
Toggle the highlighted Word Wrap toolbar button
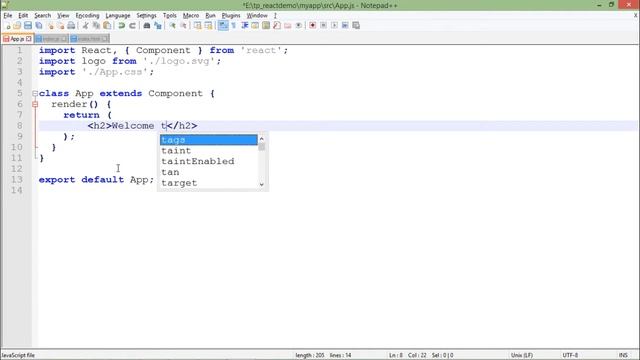click(223, 25)
